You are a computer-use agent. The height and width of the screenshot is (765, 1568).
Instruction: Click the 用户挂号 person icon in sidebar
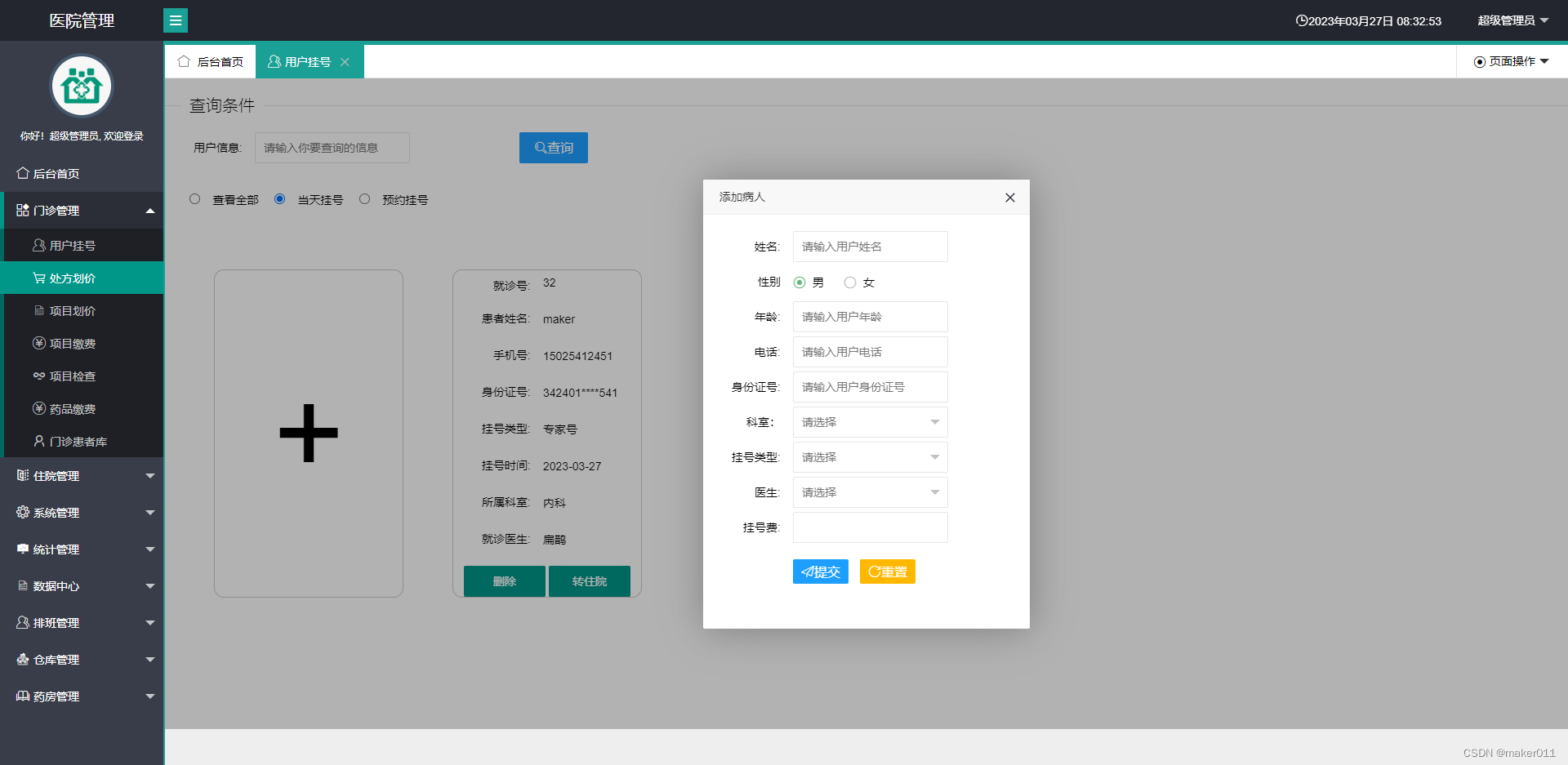pos(38,245)
